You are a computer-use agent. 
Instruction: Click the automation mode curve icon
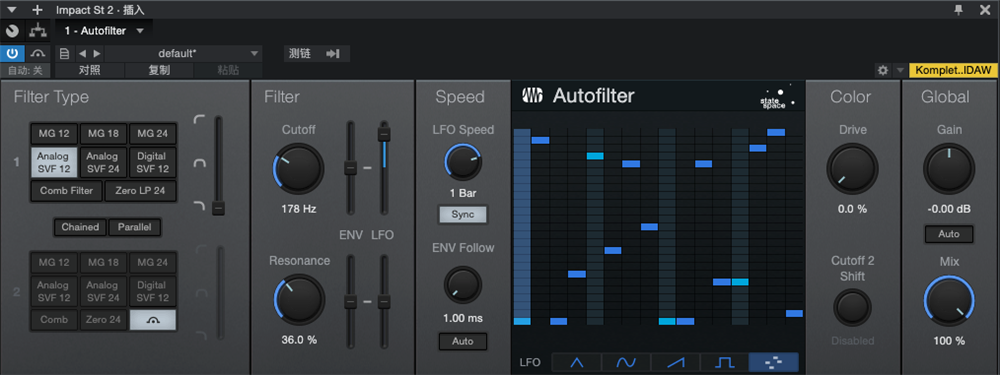(38, 54)
